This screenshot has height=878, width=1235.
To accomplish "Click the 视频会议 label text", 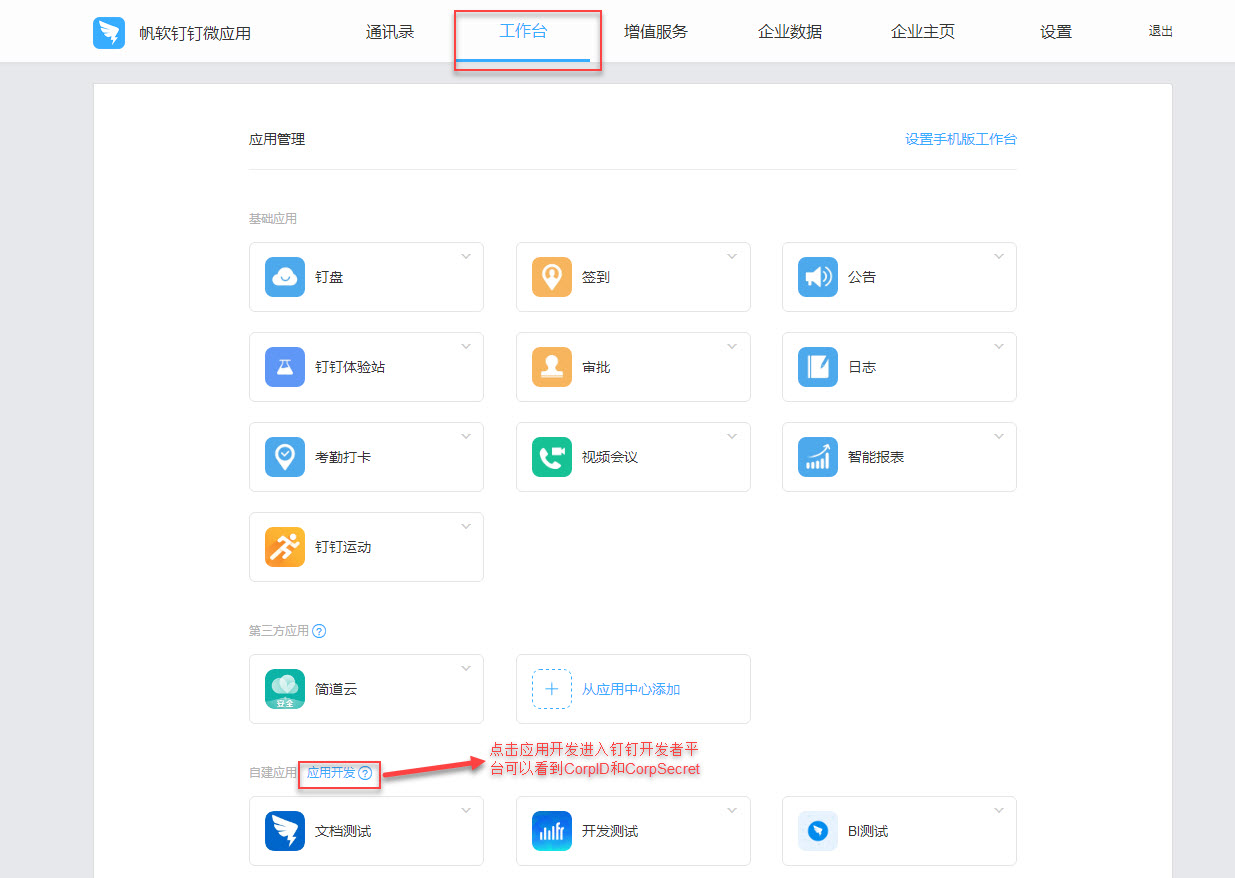I will tap(610, 457).
